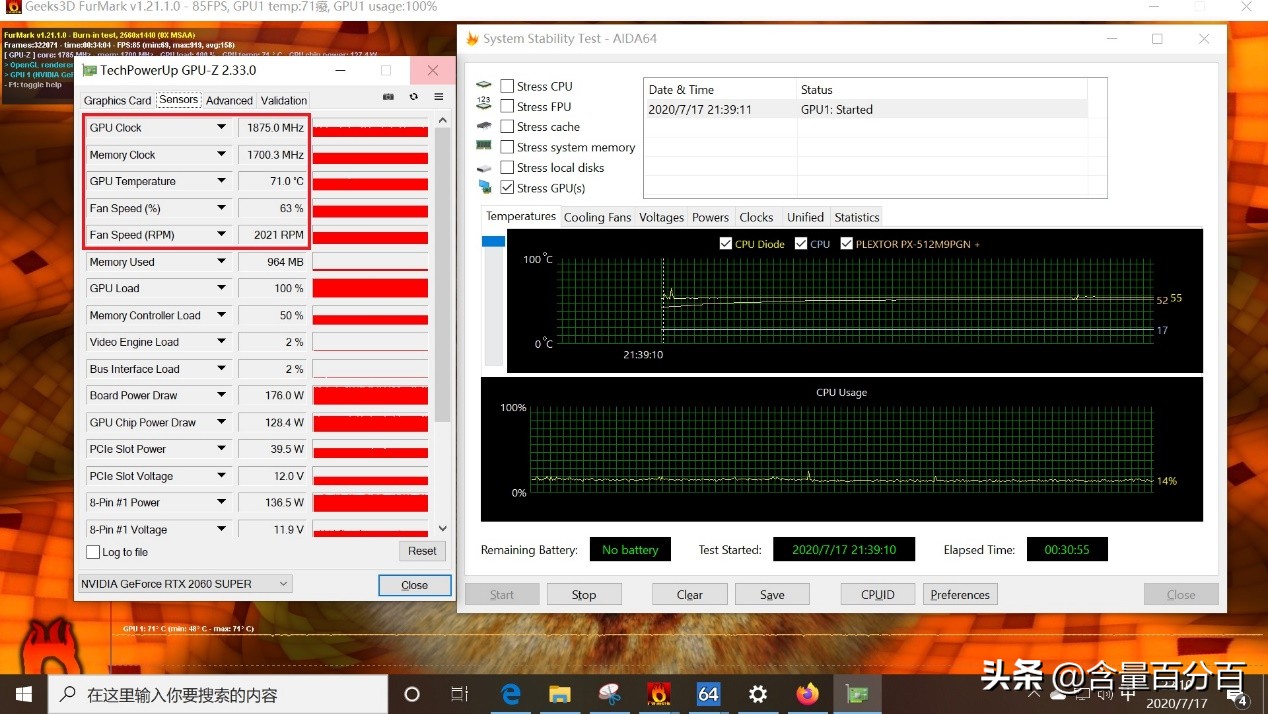Open the Fan Speed (RPM) dropdown
The width and height of the screenshot is (1268, 714).
(220, 234)
